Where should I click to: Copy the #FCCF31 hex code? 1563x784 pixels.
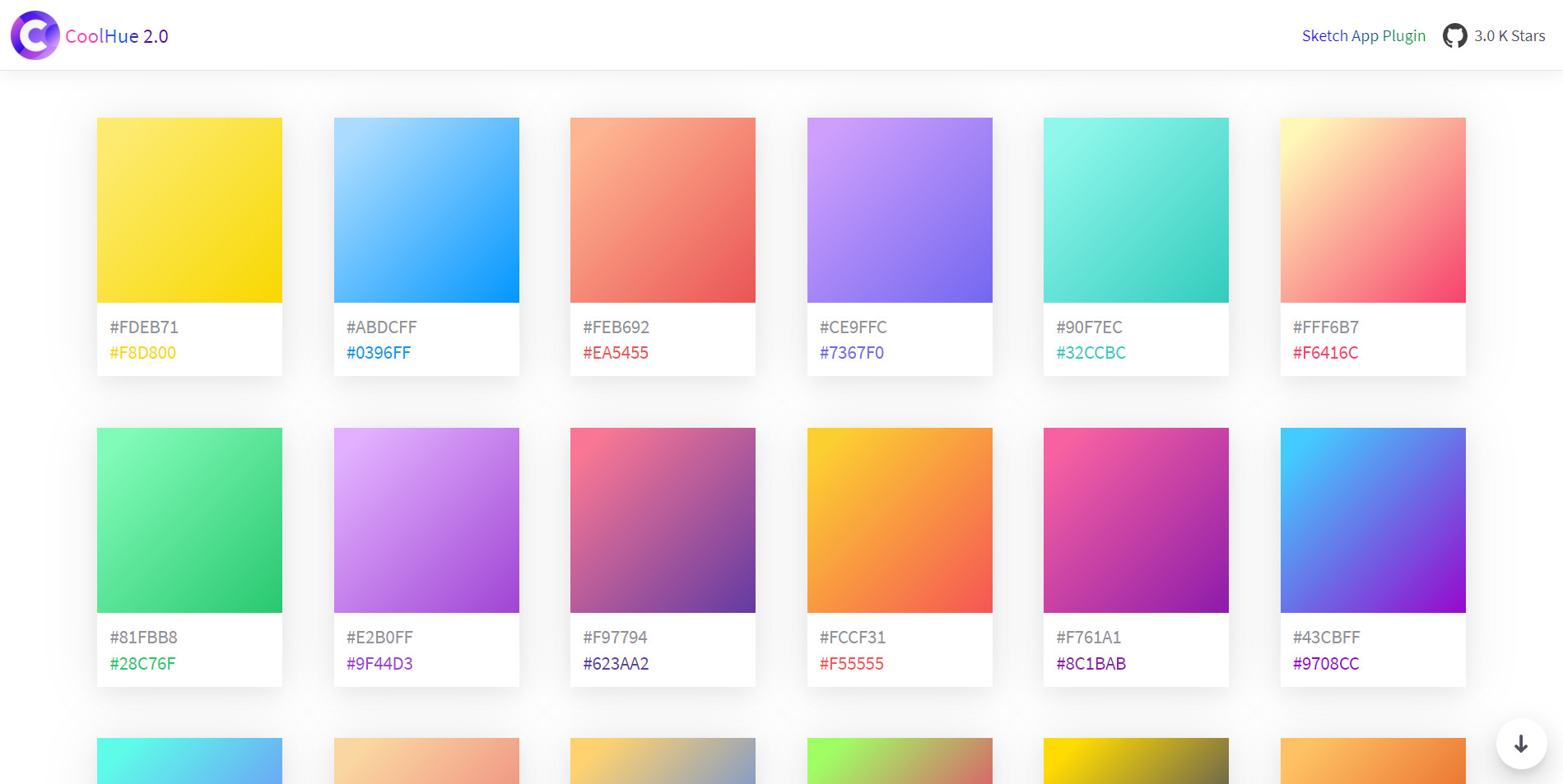pos(854,638)
